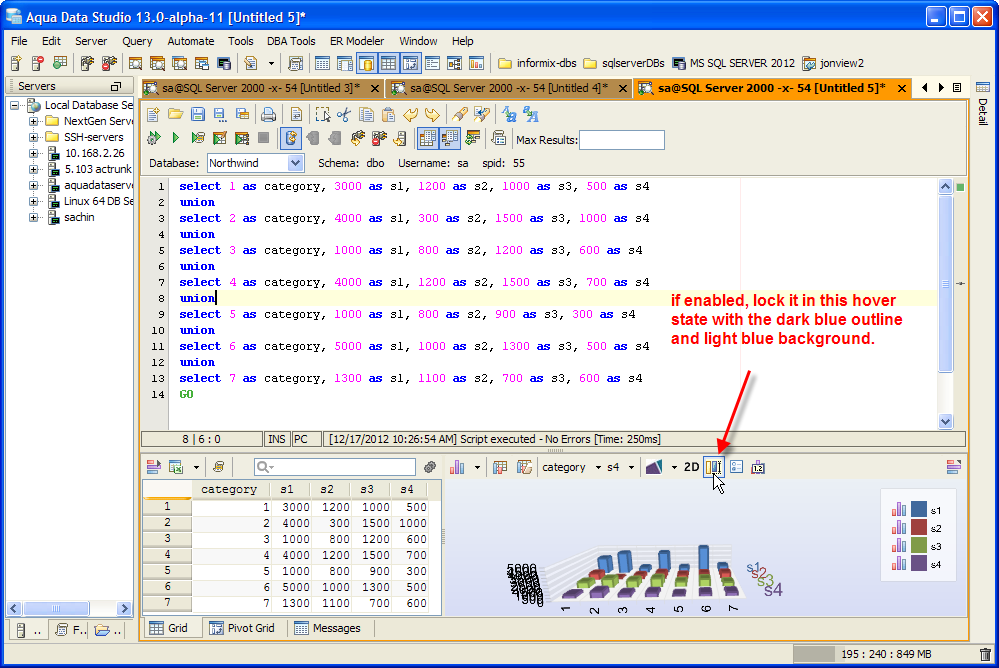Toggle the auto-commit database icon

(x=291, y=138)
